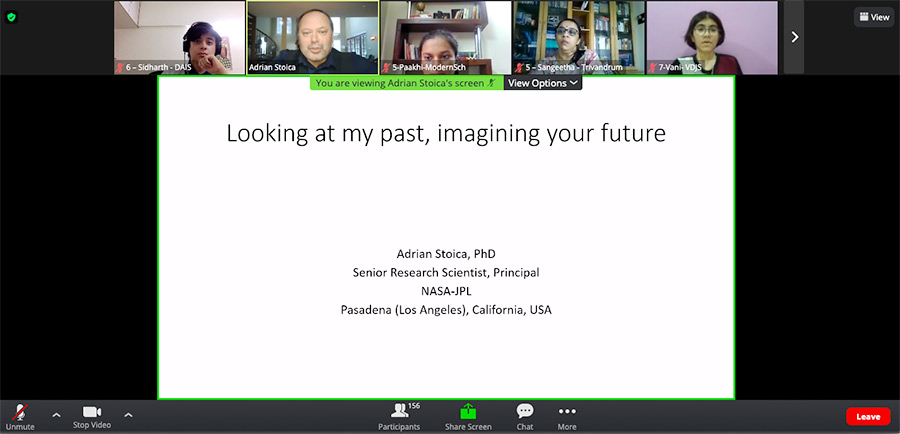Unmute the microphone
The width and height of the screenshot is (900, 434).
pyautogui.click(x=19, y=415)
